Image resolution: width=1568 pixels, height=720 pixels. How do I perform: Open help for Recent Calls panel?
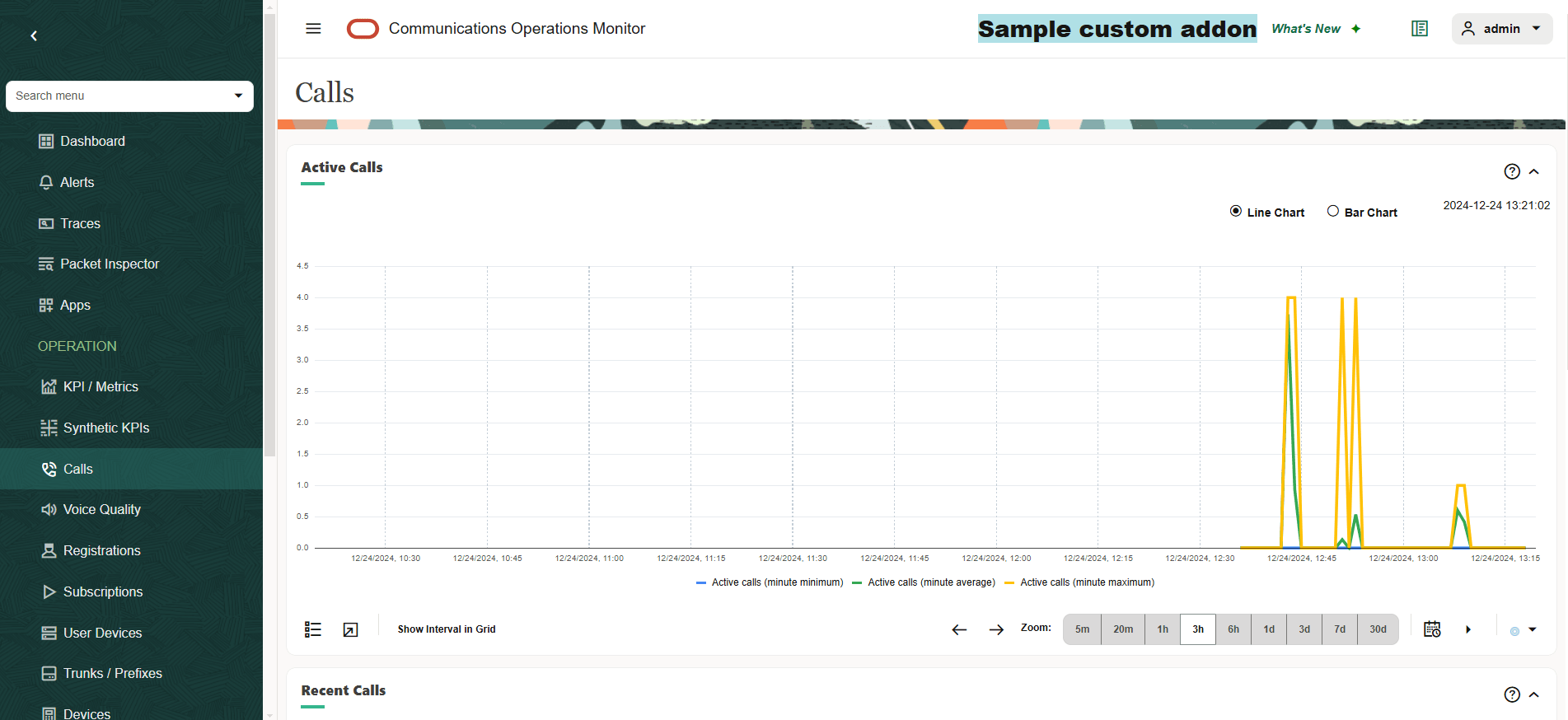click(x=1512, y=694)
